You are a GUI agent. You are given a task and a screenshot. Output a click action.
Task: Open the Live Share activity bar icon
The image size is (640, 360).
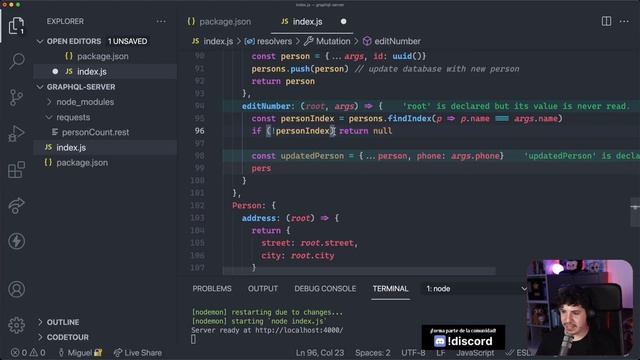[16, 205]
